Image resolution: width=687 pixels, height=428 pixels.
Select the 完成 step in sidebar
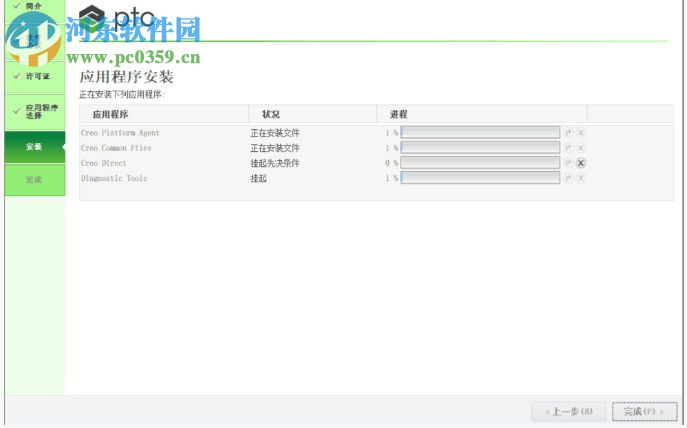pyautogui.click(x=35, y=180)
